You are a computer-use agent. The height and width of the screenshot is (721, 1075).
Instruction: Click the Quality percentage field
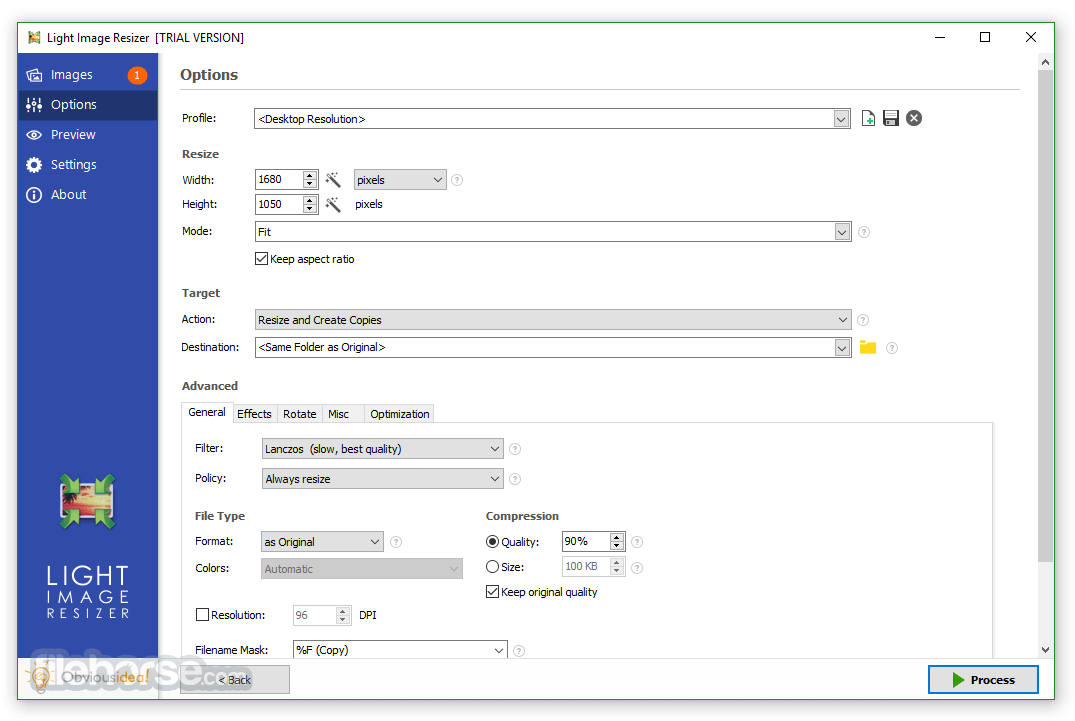coord(586,541)
